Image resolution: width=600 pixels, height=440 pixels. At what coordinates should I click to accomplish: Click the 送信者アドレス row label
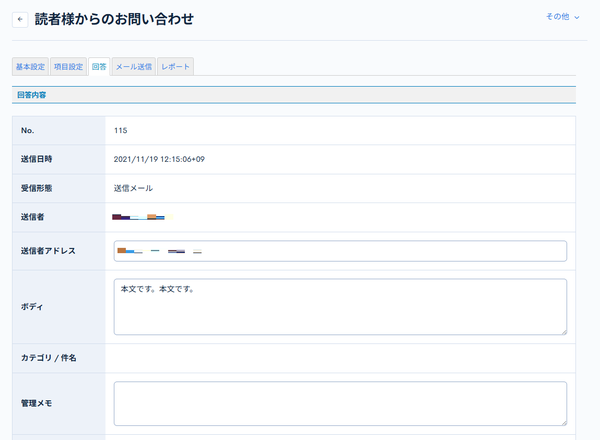[48, 251]
